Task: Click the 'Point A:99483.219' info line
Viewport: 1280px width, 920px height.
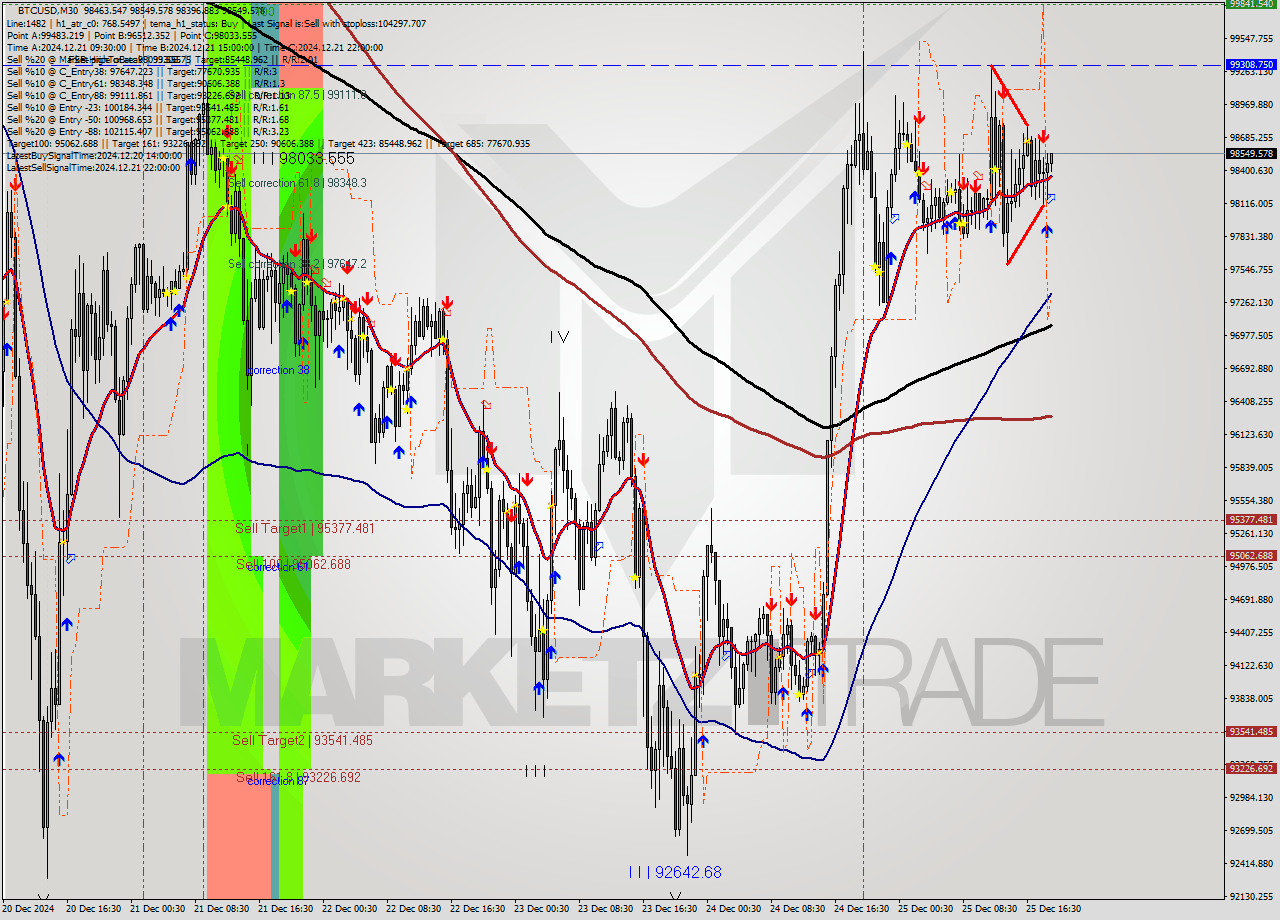Action: 131,35
